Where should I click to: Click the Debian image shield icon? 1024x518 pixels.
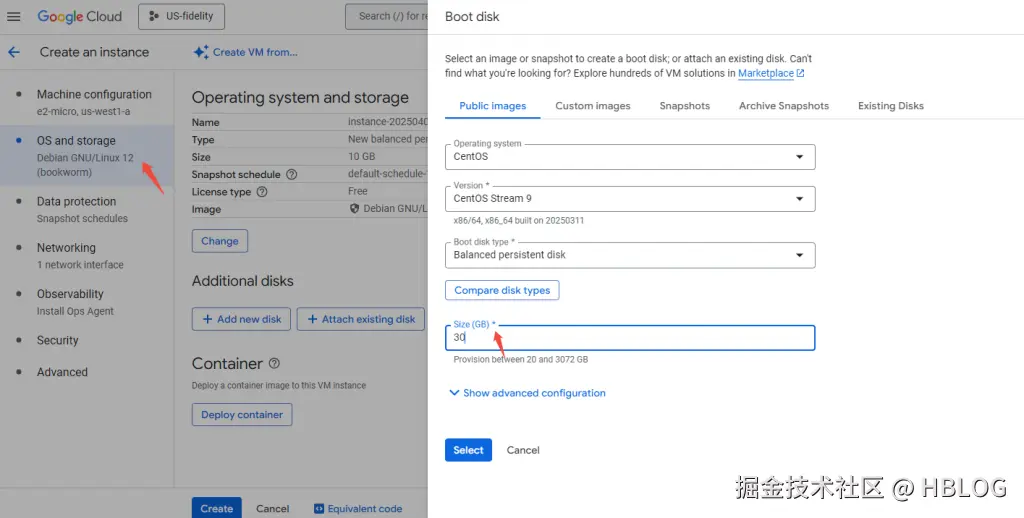click(x=355, y=208)
